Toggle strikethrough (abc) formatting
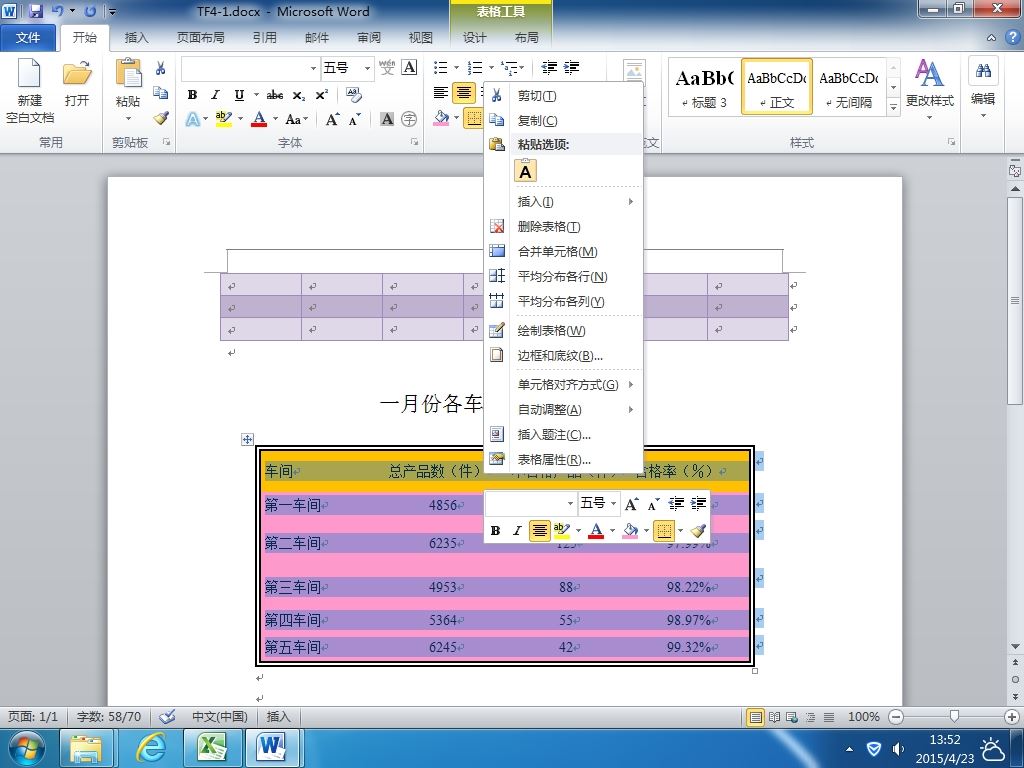This screenshot has width=1024, height=768. click(x=275, y=95)
